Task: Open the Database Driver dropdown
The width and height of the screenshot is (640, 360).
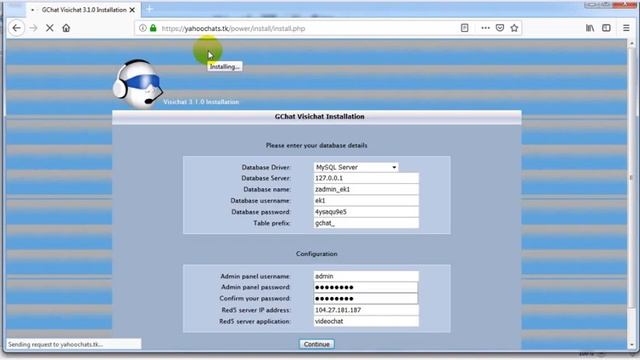Action: pos(356,167)
